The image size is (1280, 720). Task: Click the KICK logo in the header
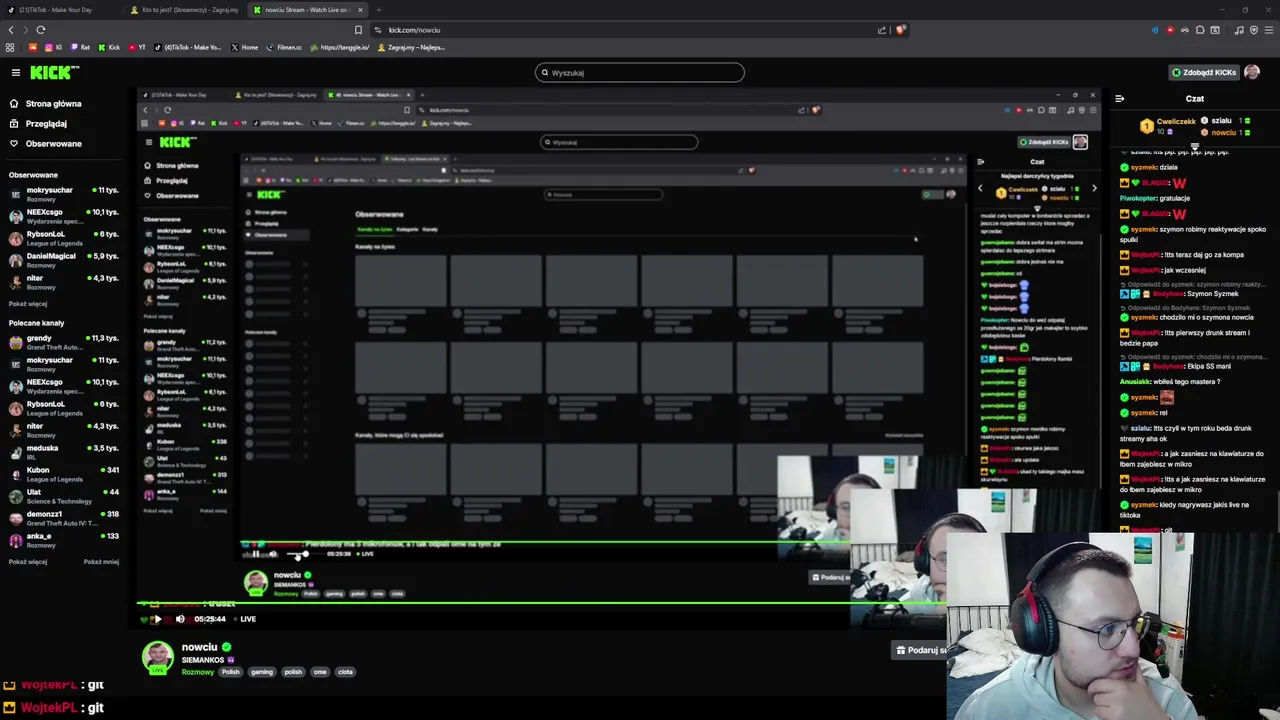53,72
